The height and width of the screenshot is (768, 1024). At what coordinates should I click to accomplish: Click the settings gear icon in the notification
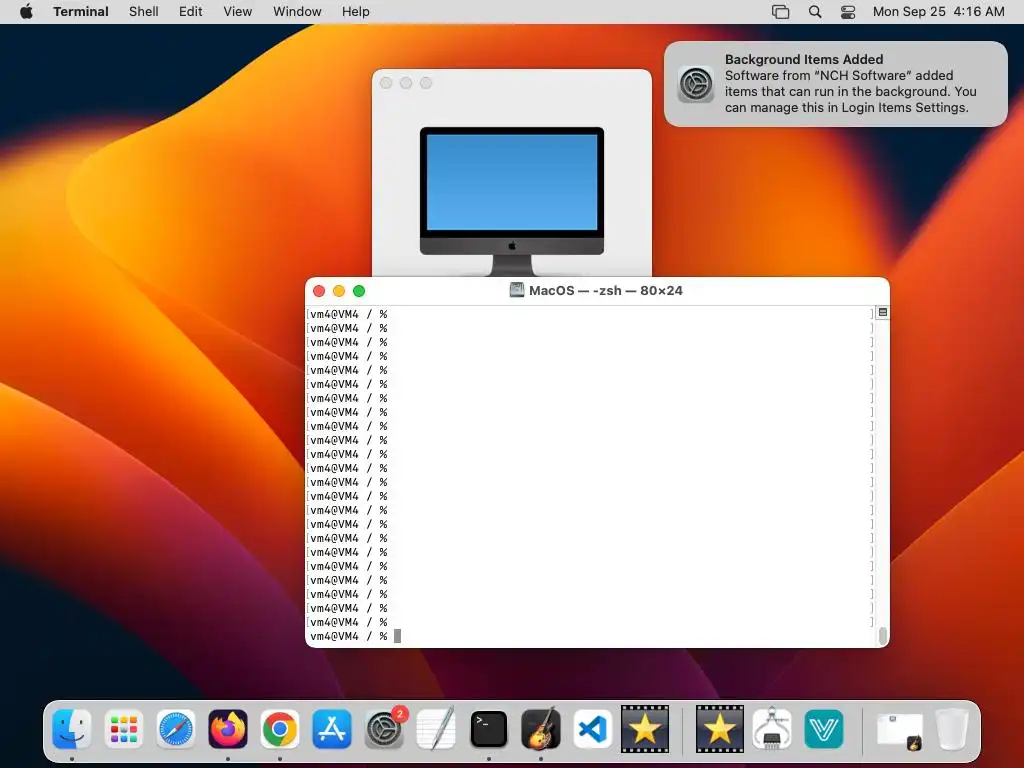tap(696, 84)
